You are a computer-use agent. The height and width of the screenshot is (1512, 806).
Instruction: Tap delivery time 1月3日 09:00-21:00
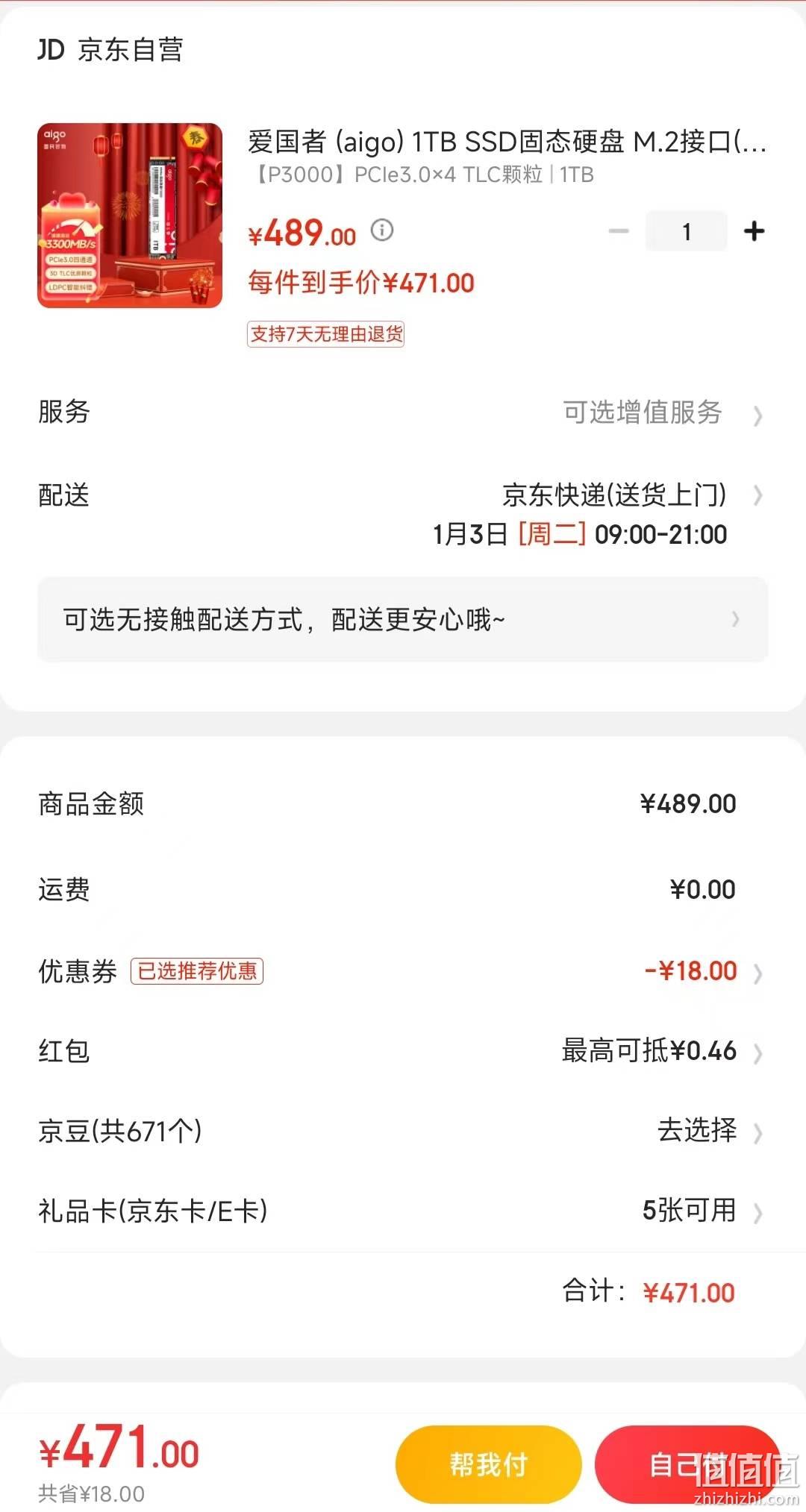580,535
